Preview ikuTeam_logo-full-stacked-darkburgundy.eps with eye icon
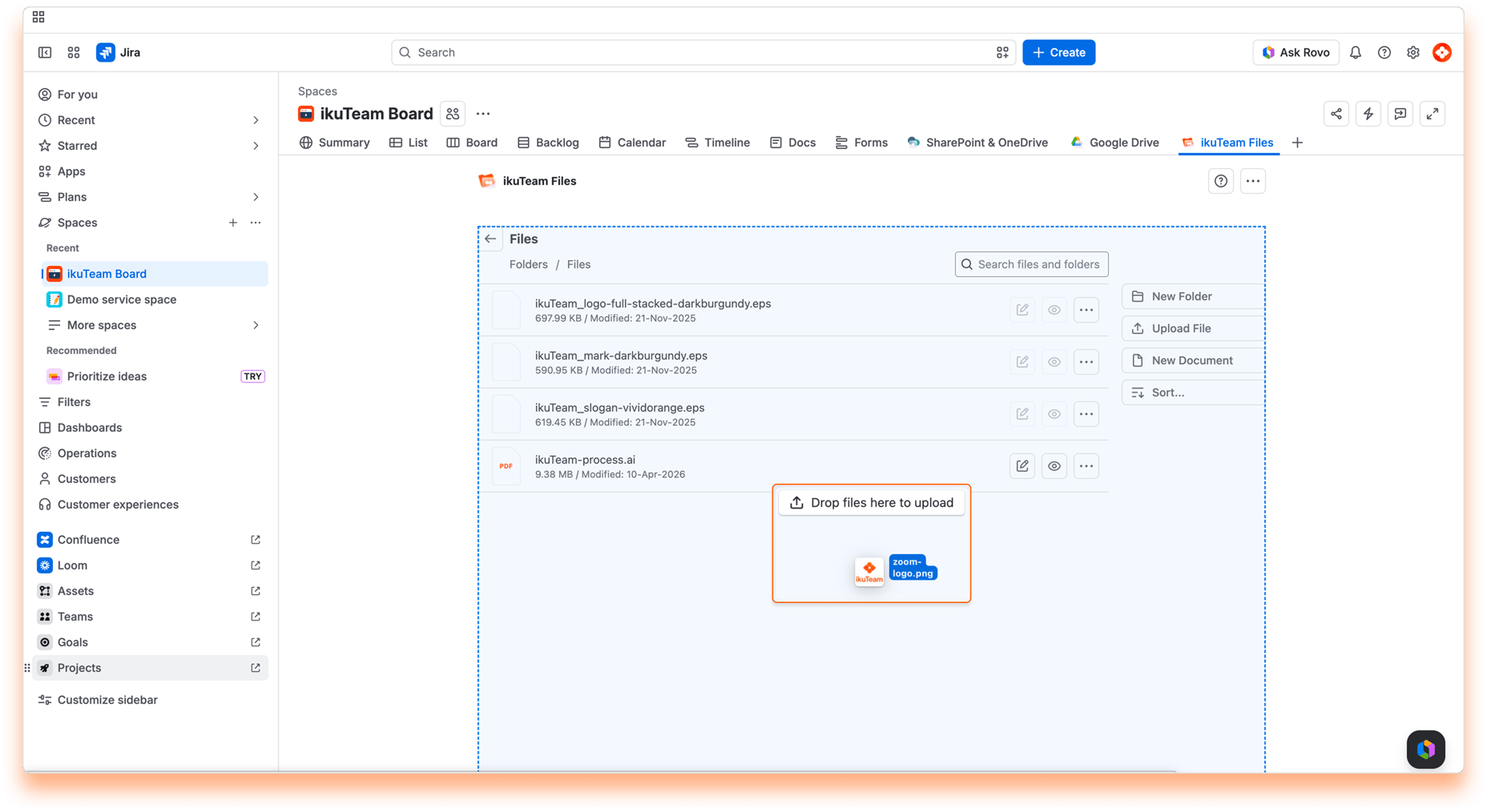This screenshot has width=1487, height=812. [1054, 310]
